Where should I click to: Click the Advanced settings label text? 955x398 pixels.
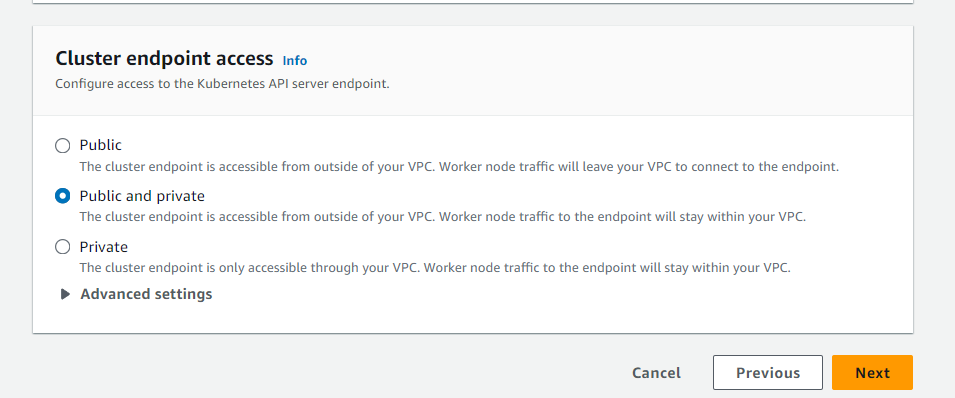[x=146, y=294]
